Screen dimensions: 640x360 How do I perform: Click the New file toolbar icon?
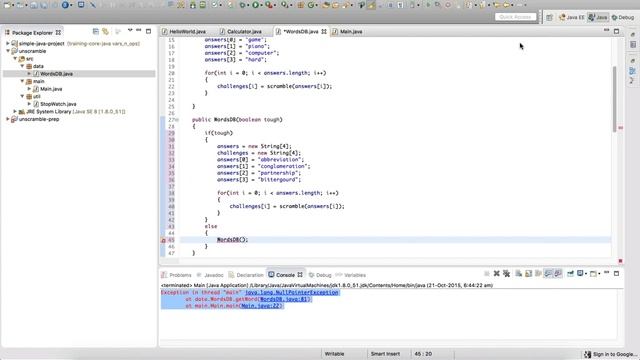tap(7, 5)
